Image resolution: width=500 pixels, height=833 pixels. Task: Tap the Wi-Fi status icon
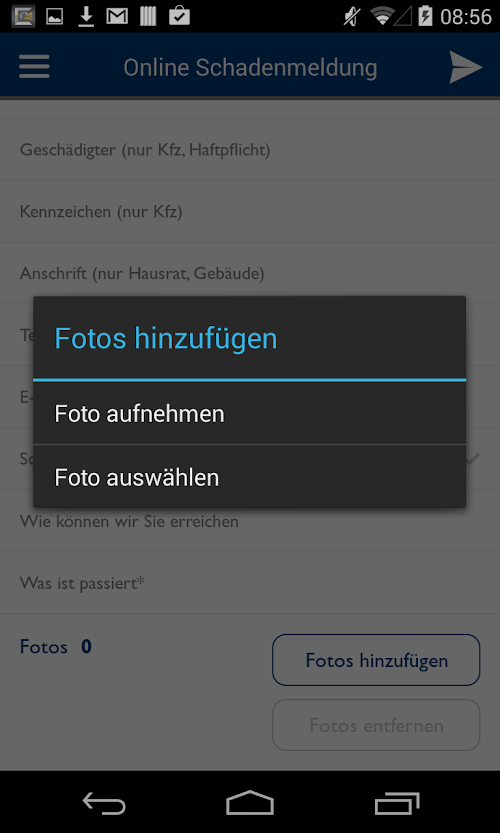pos(382,16)
